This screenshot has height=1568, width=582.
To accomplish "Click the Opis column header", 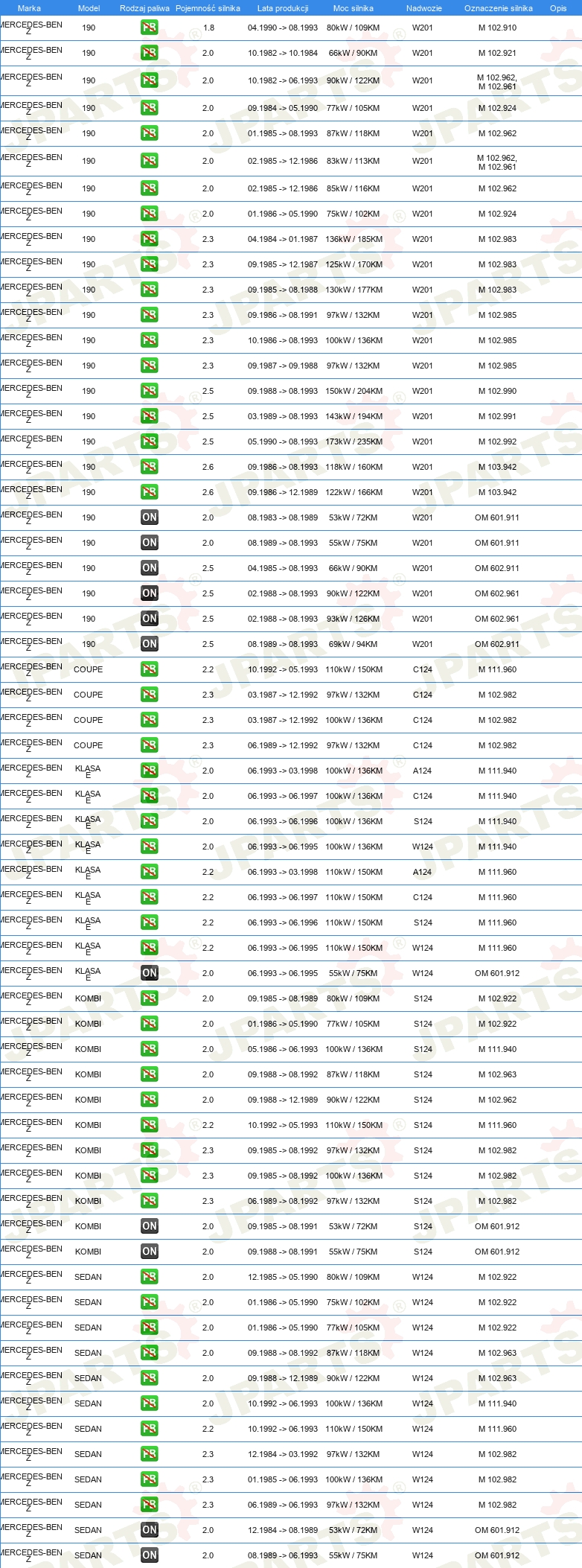I will point(558,8).
